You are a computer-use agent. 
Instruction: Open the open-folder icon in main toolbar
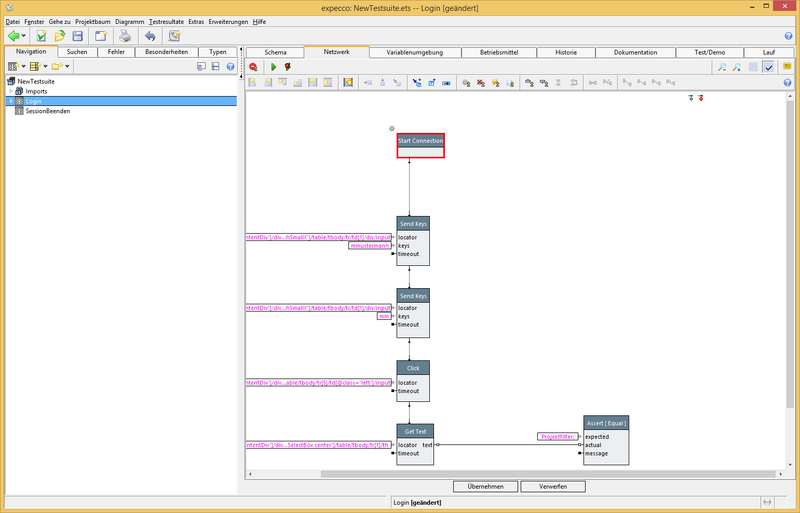[x=60, y=36]
